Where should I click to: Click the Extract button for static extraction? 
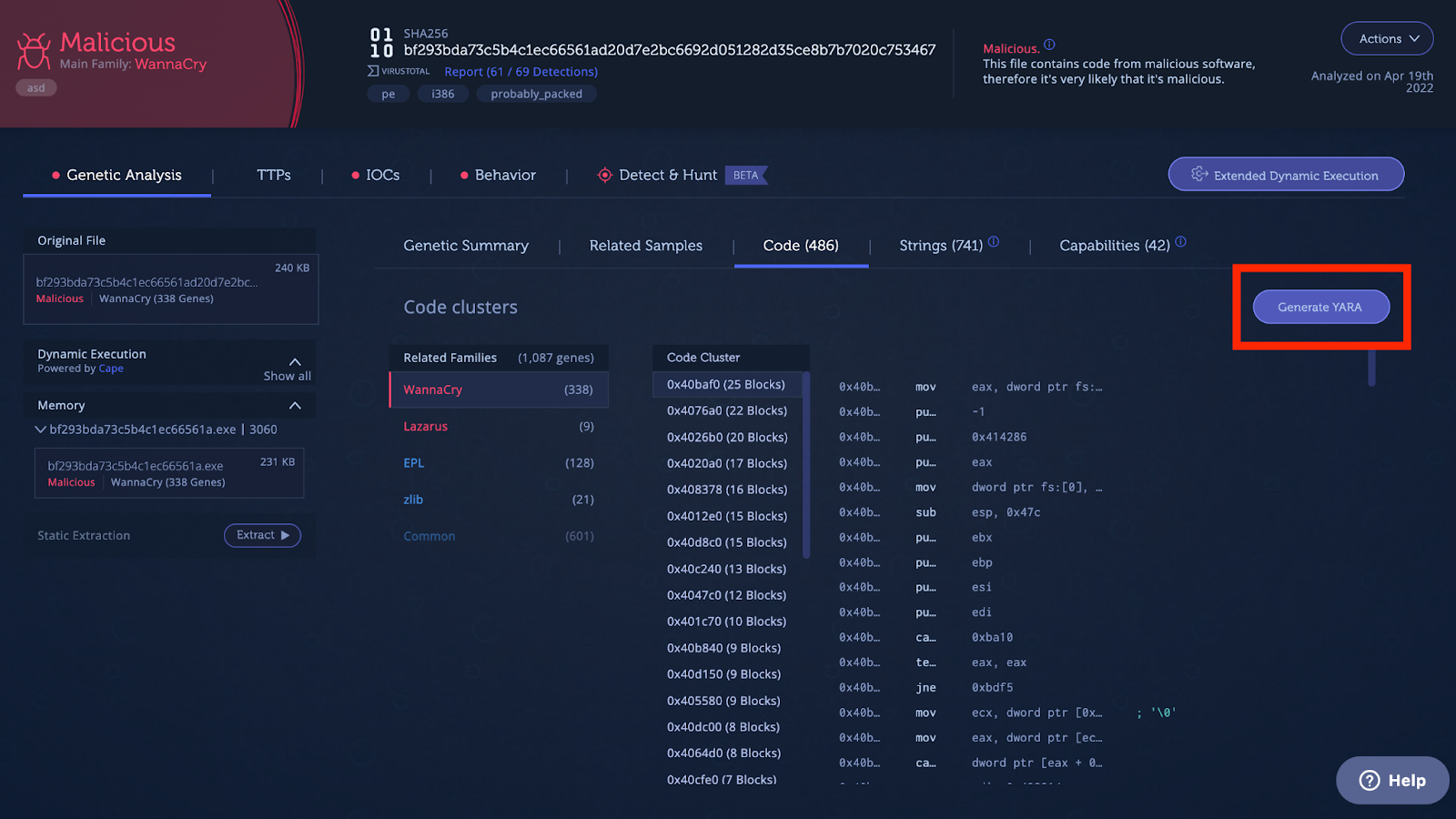click(262, 535)
